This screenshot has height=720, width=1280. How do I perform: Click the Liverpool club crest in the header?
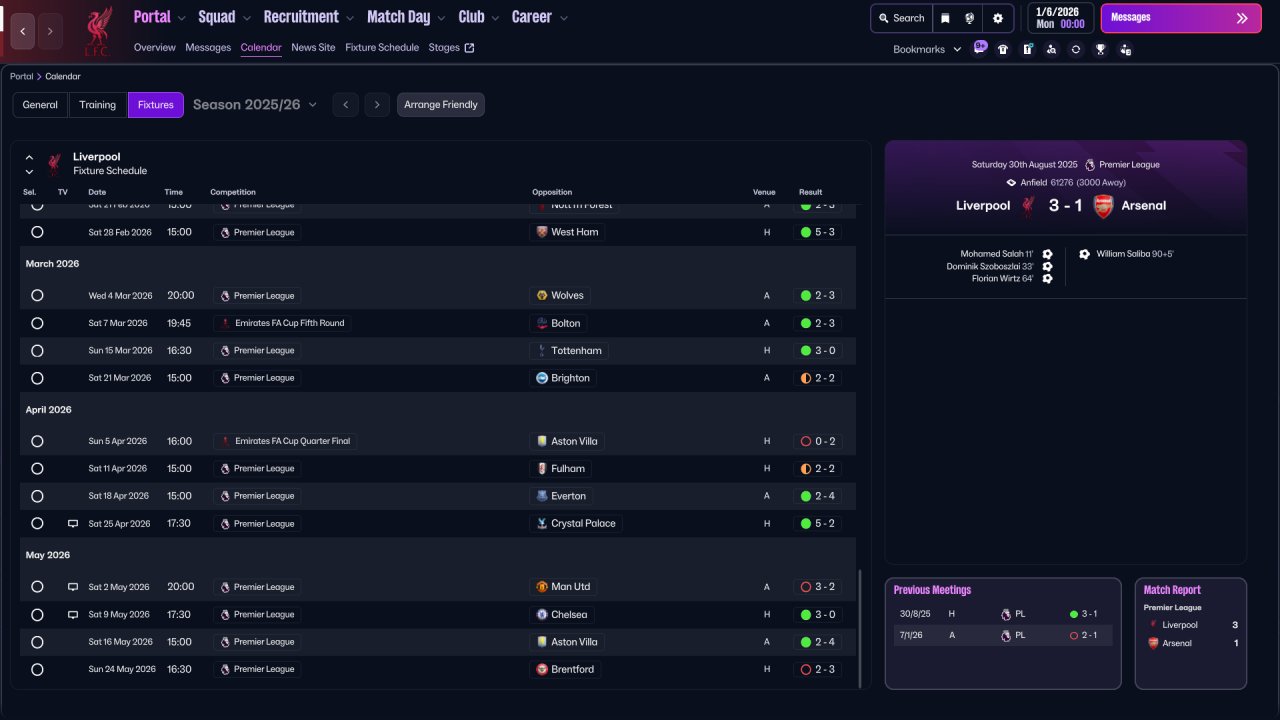point(97,31)
